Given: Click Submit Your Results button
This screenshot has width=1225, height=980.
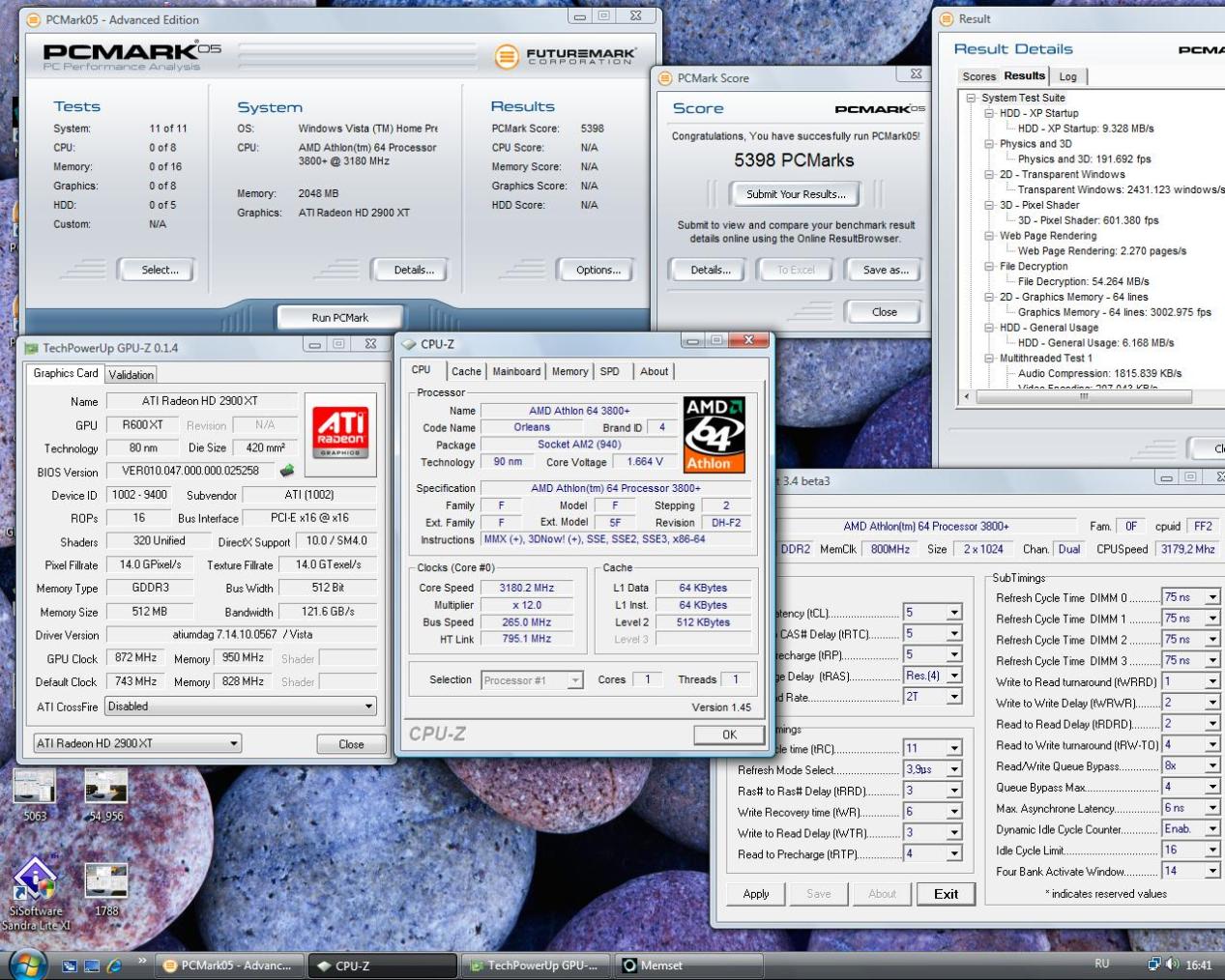Looking at the screenshot, I should [x=796, y=194].
